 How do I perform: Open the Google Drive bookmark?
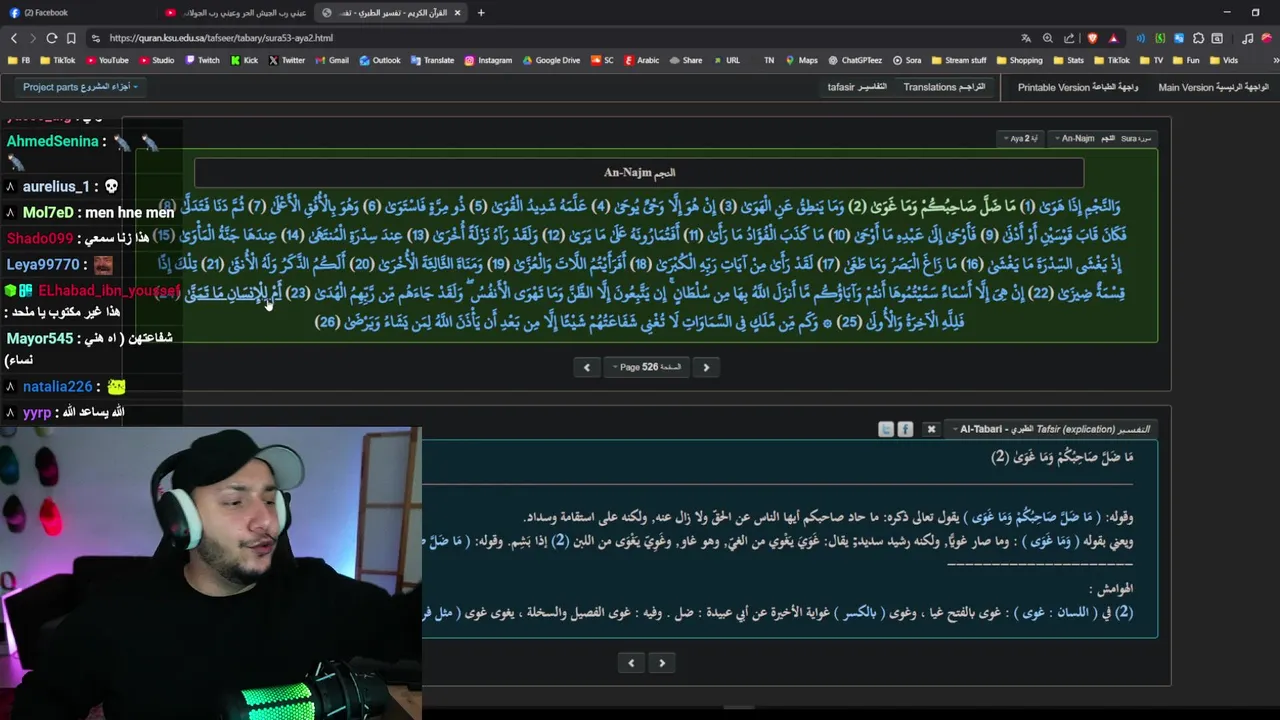[551, 60]
